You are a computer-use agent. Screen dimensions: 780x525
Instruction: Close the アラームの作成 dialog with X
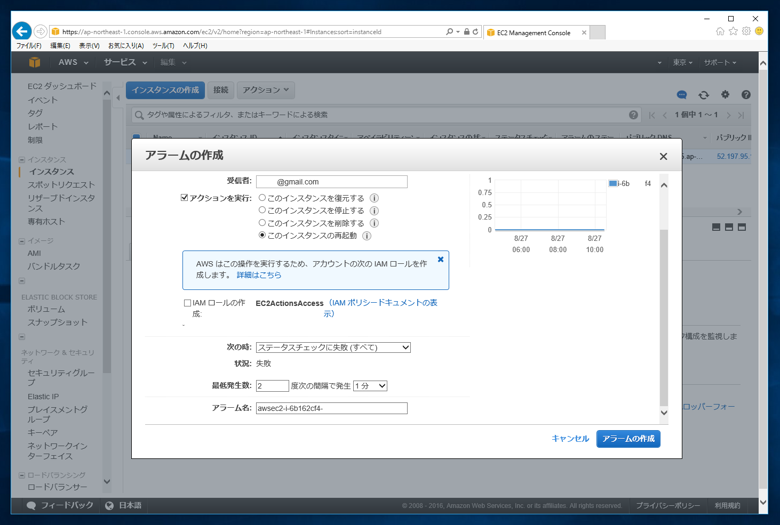point(663,157)
